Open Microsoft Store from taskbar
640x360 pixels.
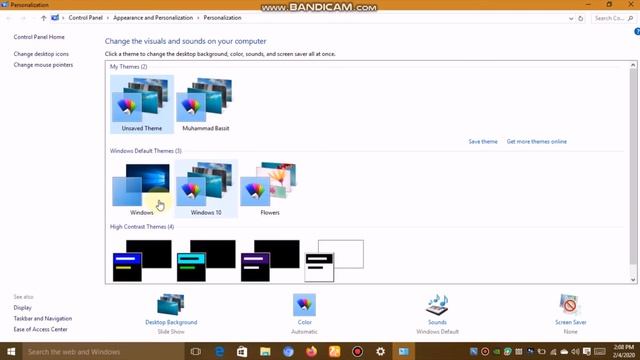click(x=242, y=351)
